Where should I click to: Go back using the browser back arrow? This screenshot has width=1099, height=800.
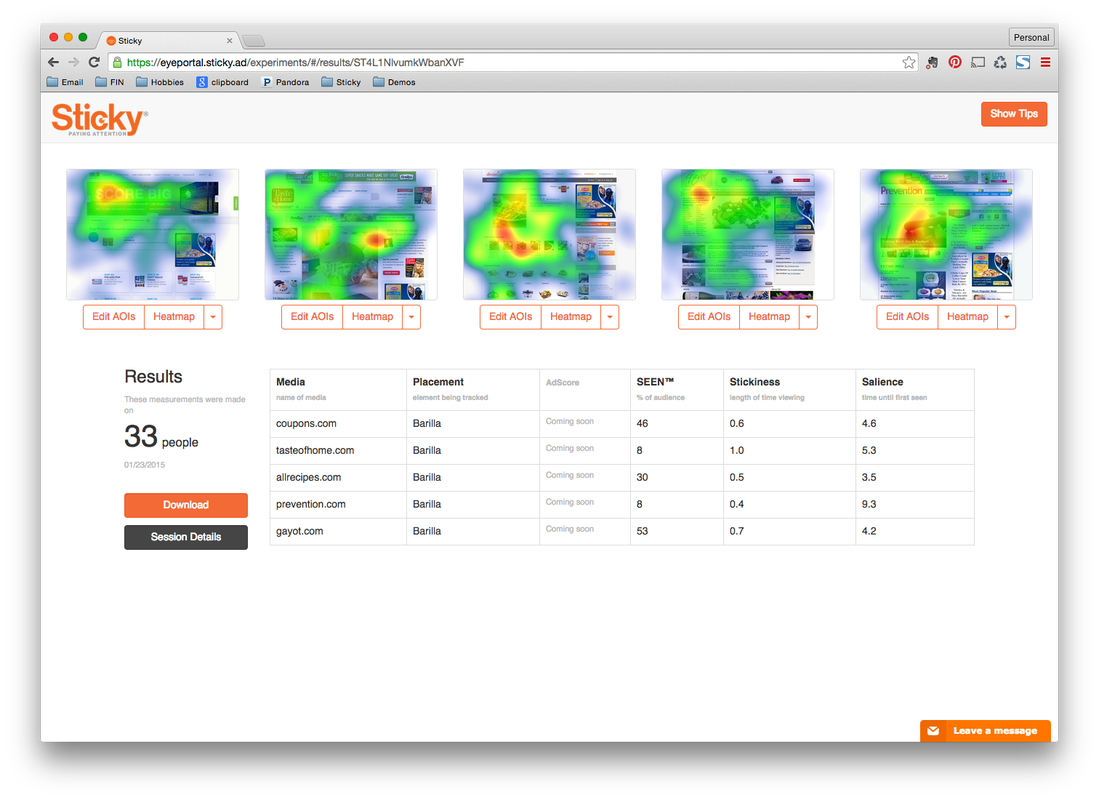54,62
